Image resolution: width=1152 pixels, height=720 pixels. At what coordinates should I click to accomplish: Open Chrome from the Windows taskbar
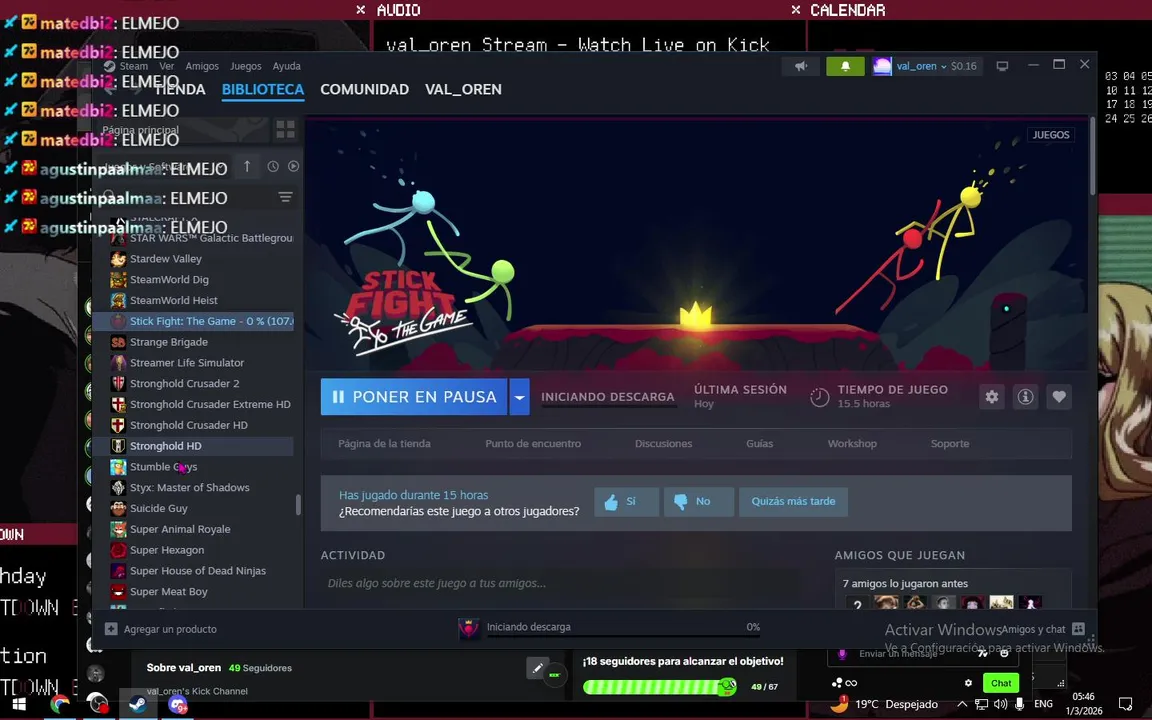click(60, 704)
